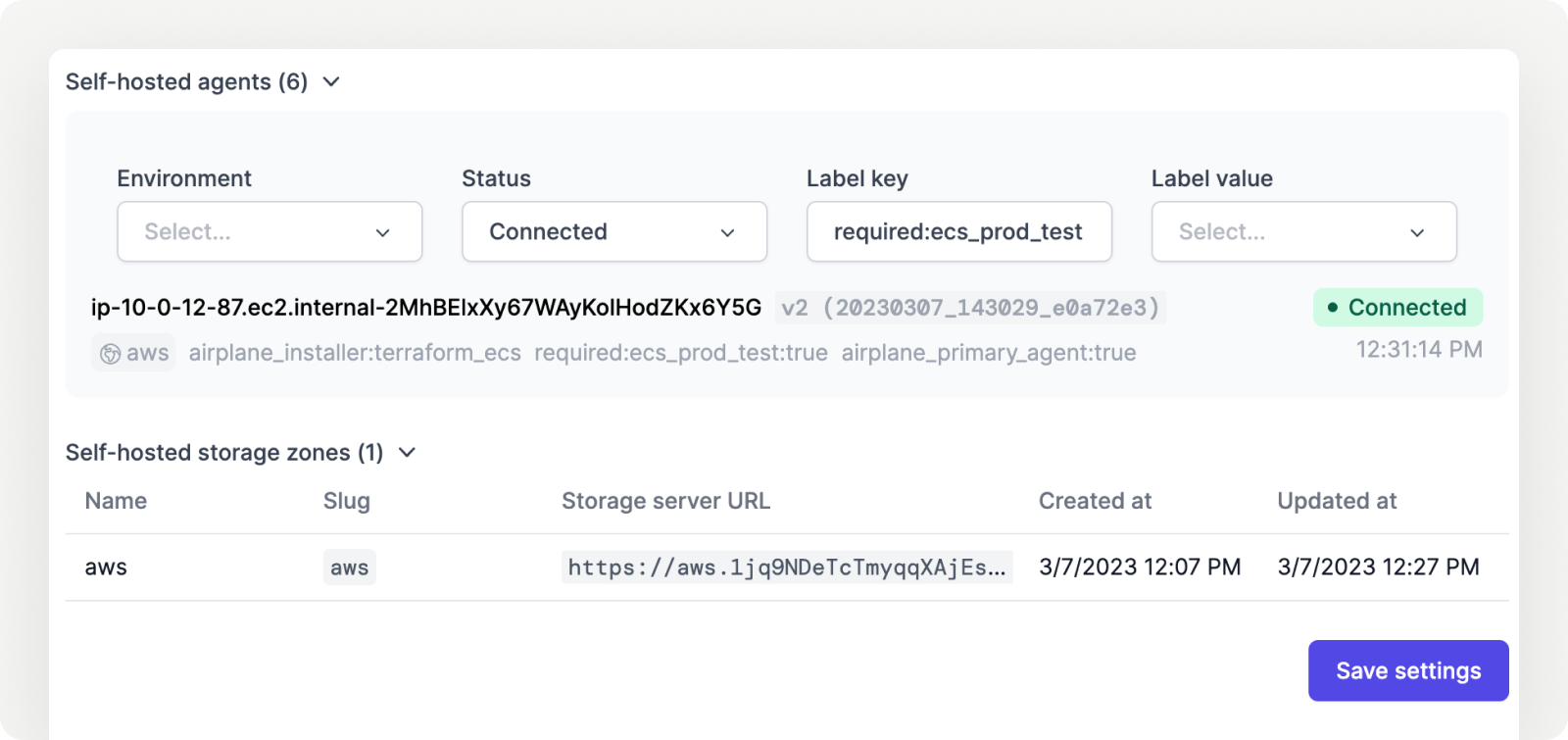Screen dimensions: 1568x740
Task: Click the Updated at column header
Action: click(x=1337, y=502)
